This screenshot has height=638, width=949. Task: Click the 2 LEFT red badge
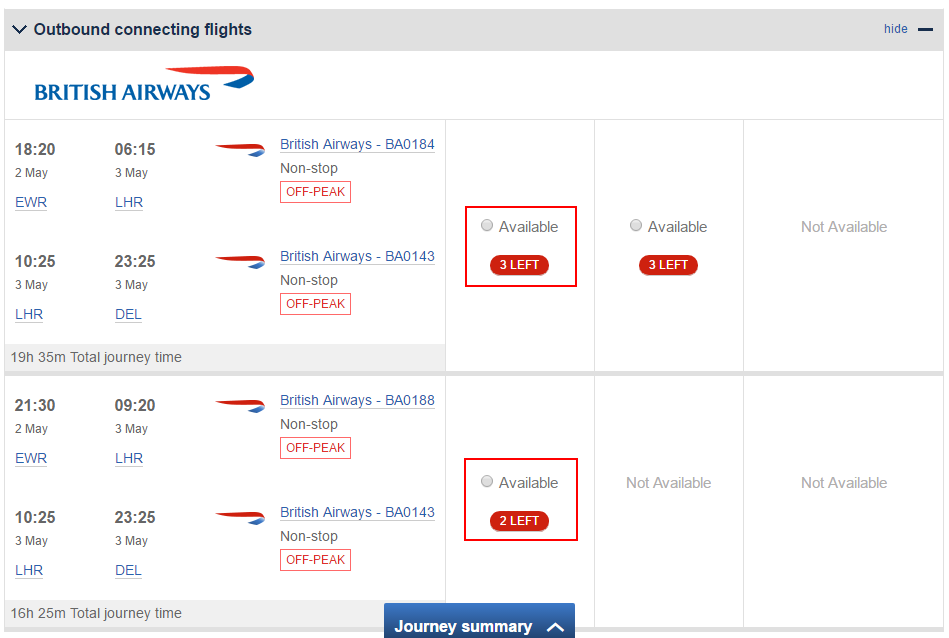(519, 521)
